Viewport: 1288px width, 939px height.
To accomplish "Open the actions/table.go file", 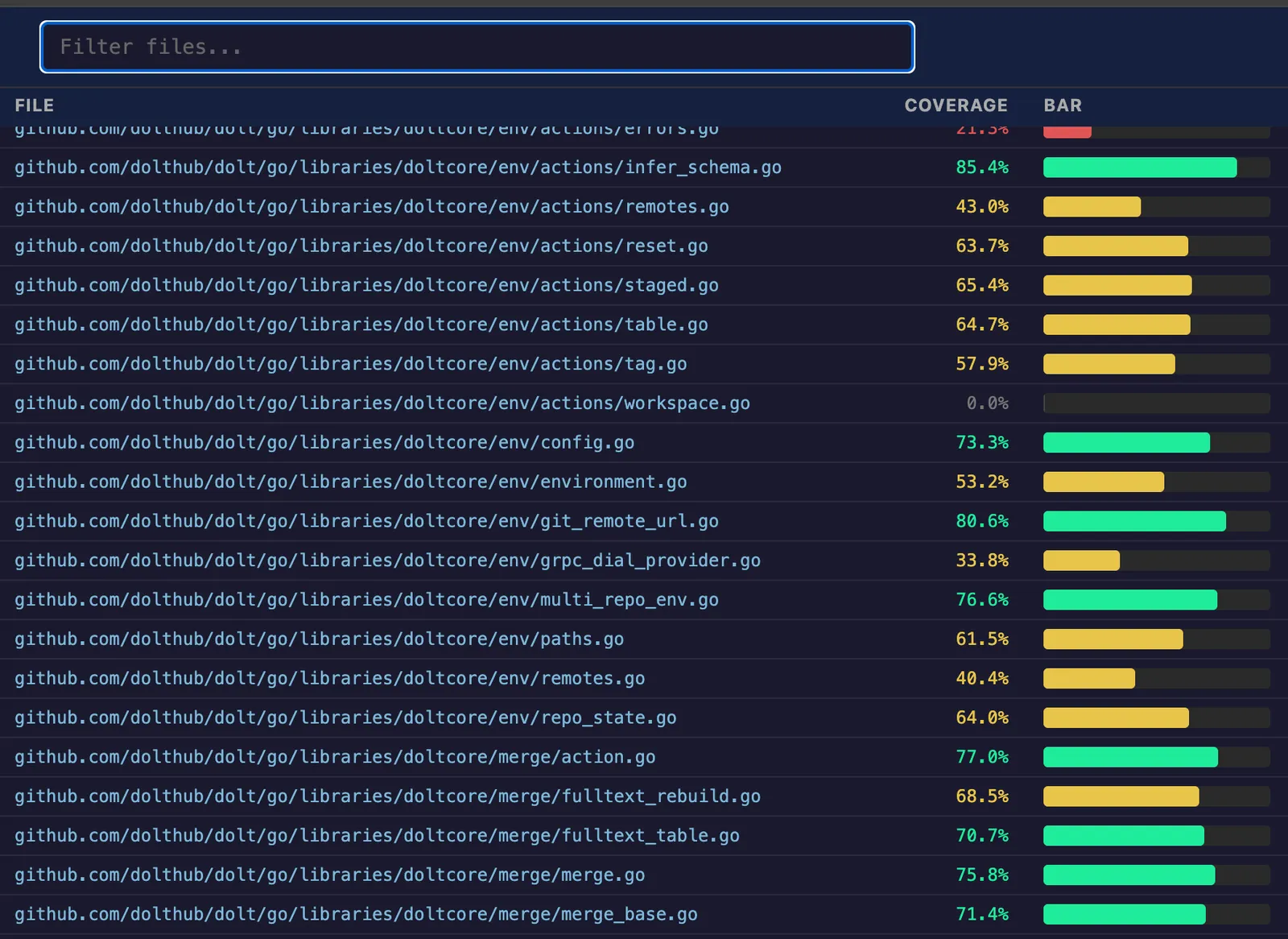I will point(361,325).
